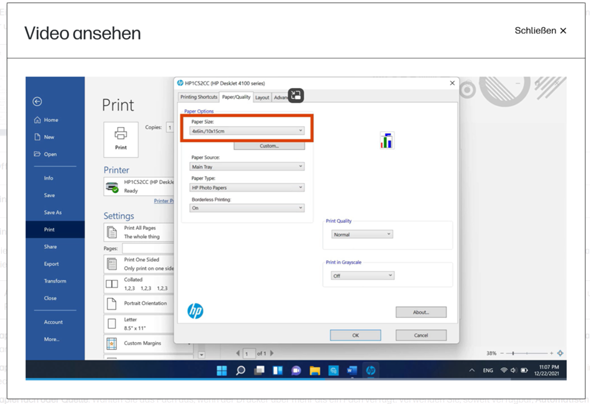Click ENG language indicator
The image size is (590, 404).
coord(488,371)
